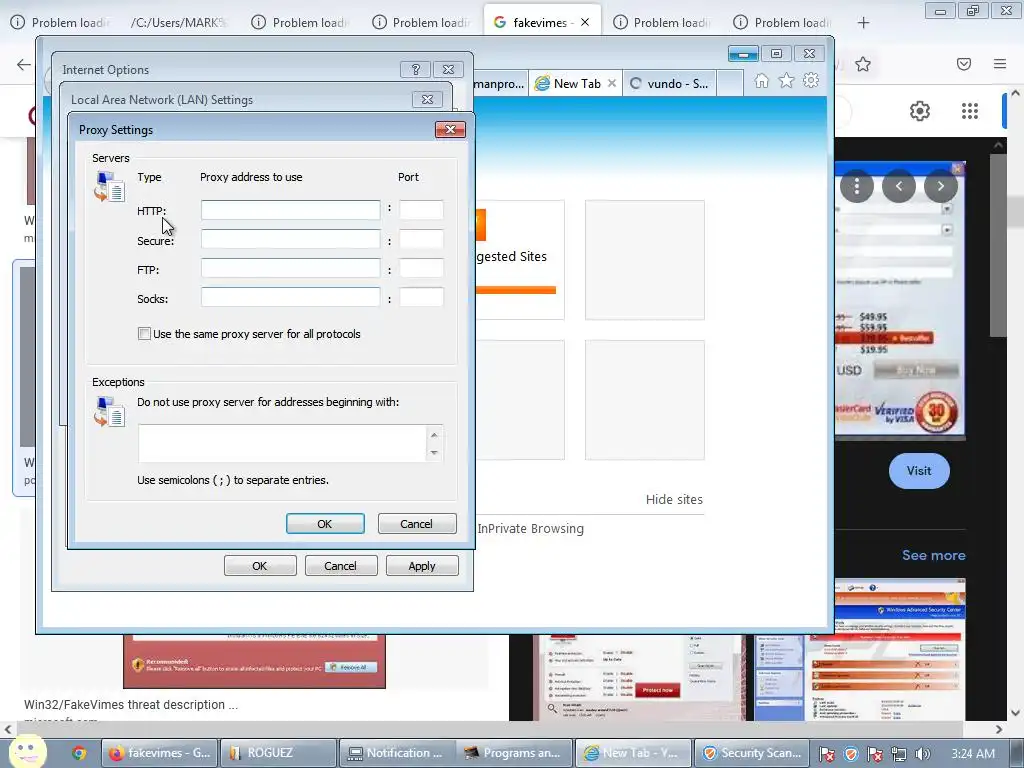This screenshot has width=1024, height=768.
Task: Click the Visit button in Google Images
Action: point(919,471)
